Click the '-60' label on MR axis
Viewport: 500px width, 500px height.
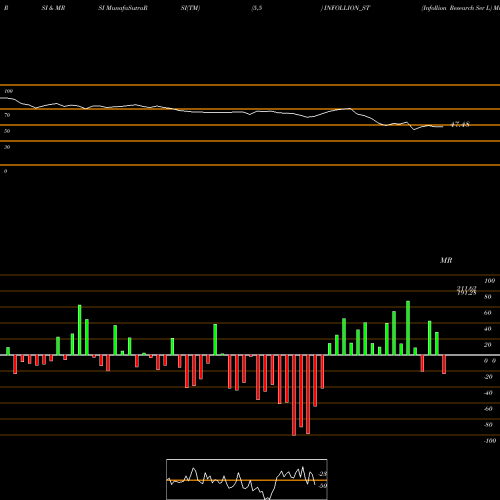[x=488, y=409]
